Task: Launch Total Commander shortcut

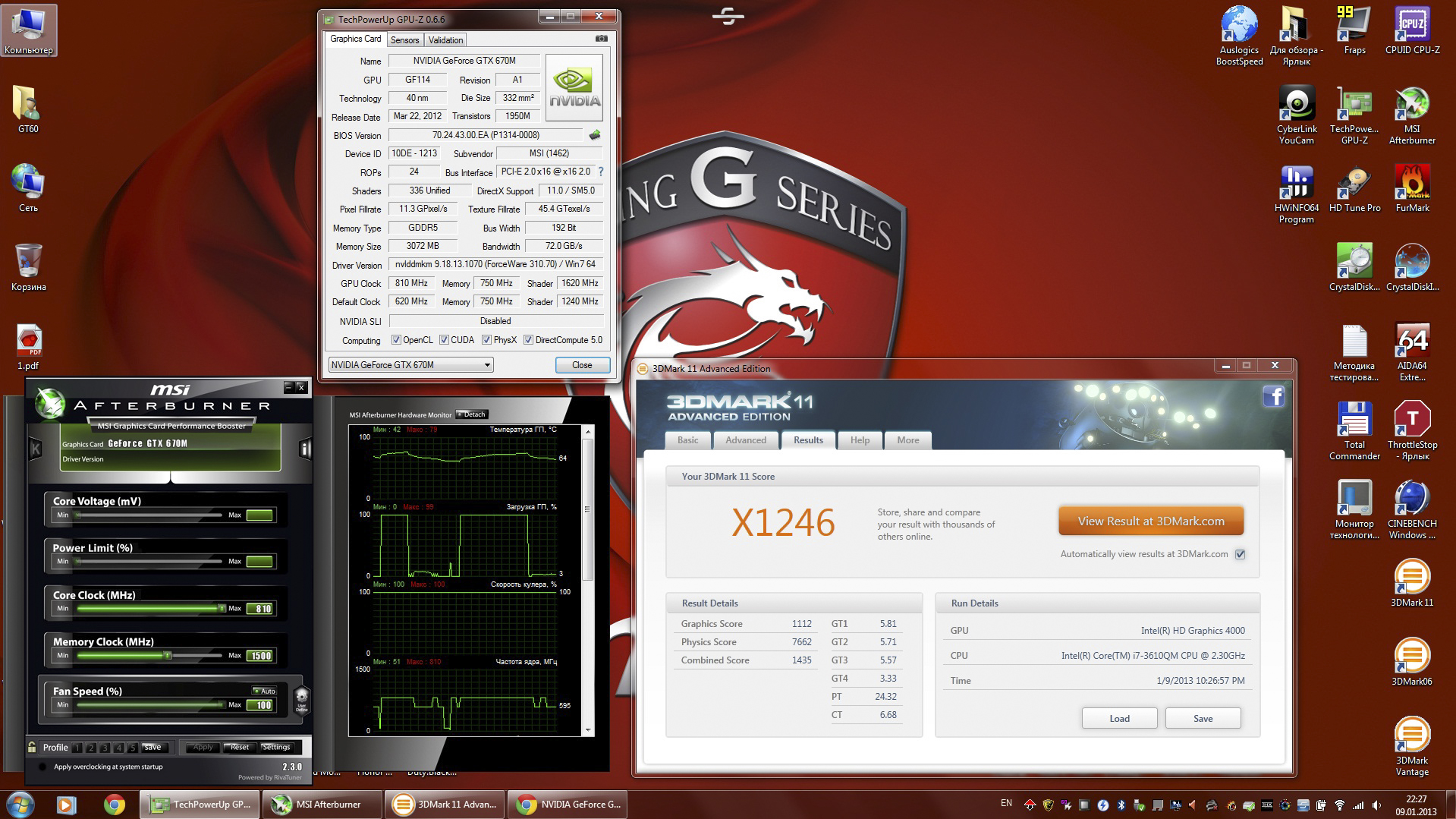Action: point(1354,430)
